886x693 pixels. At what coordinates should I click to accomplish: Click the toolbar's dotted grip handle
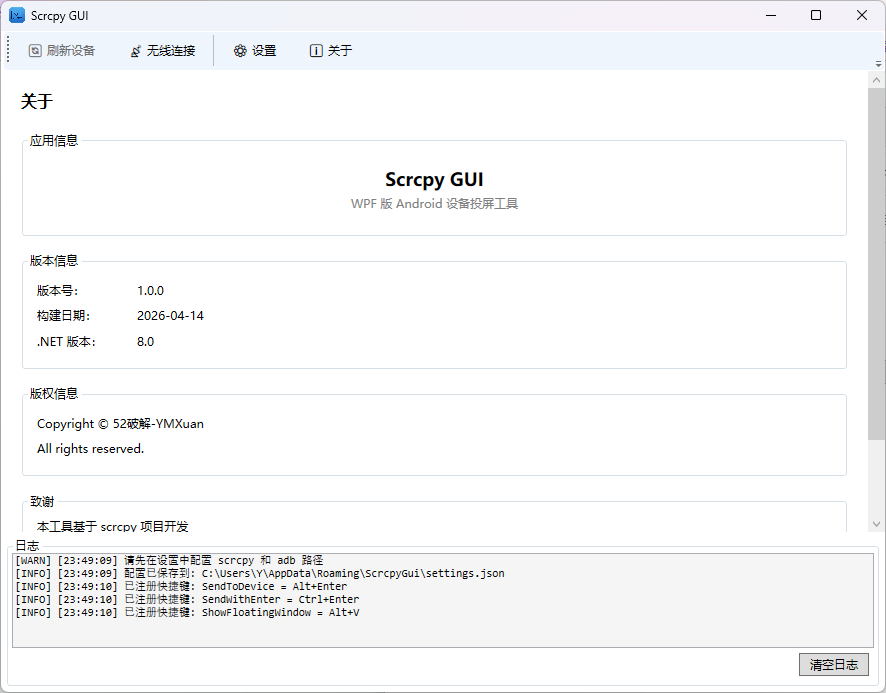coord(8,50)
